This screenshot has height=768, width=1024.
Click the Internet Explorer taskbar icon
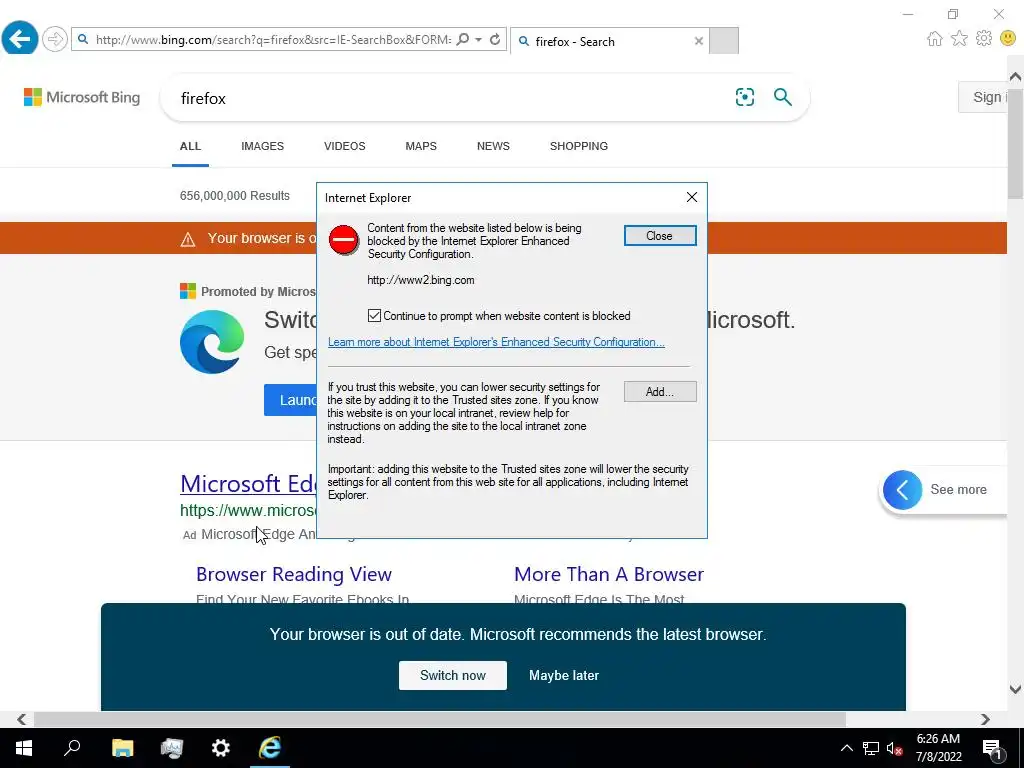270,748
